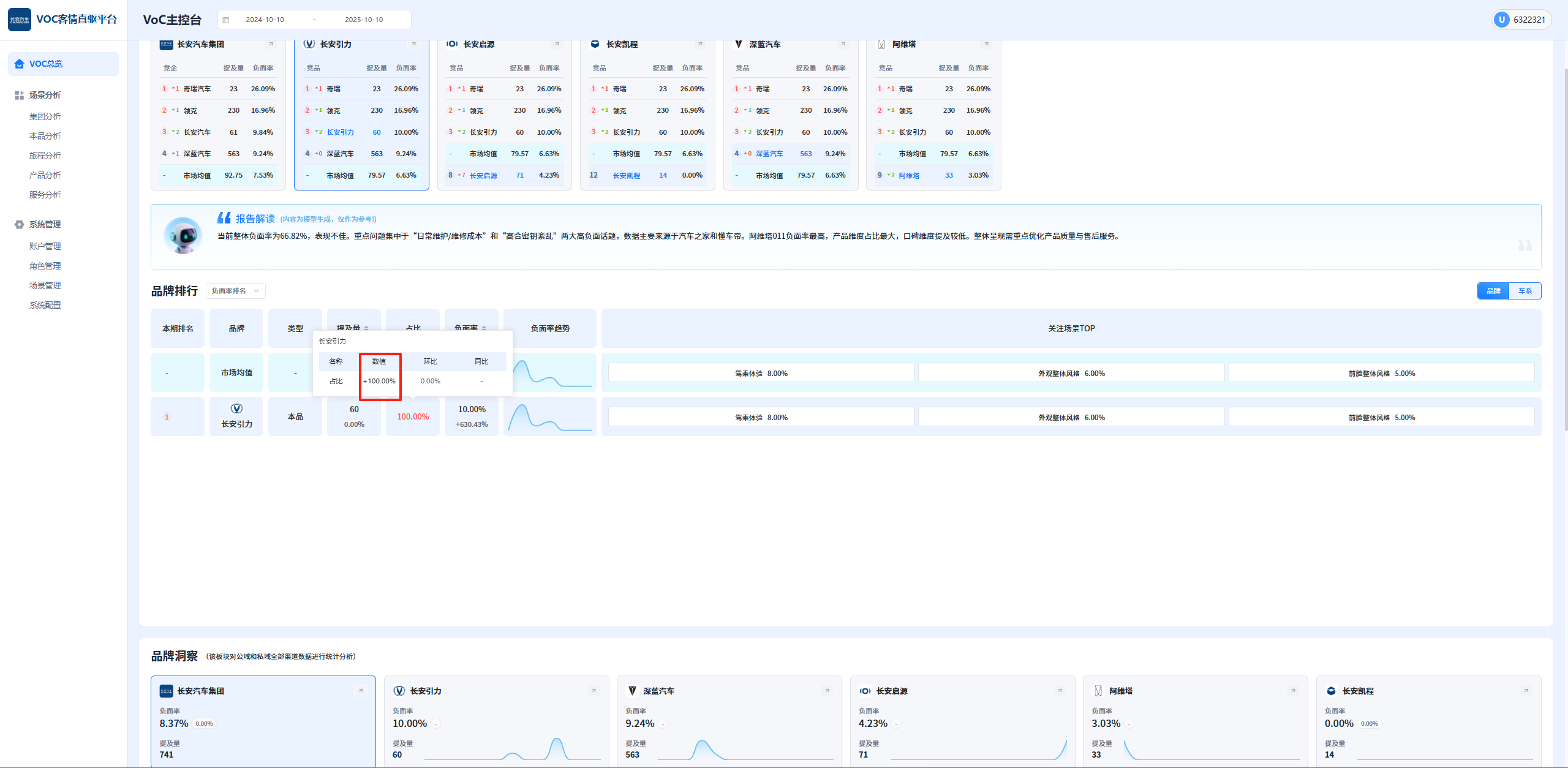Open 长安引力 competitor card arrow icon
This screenshot has height=768, width=1568.
click(413, 44)
